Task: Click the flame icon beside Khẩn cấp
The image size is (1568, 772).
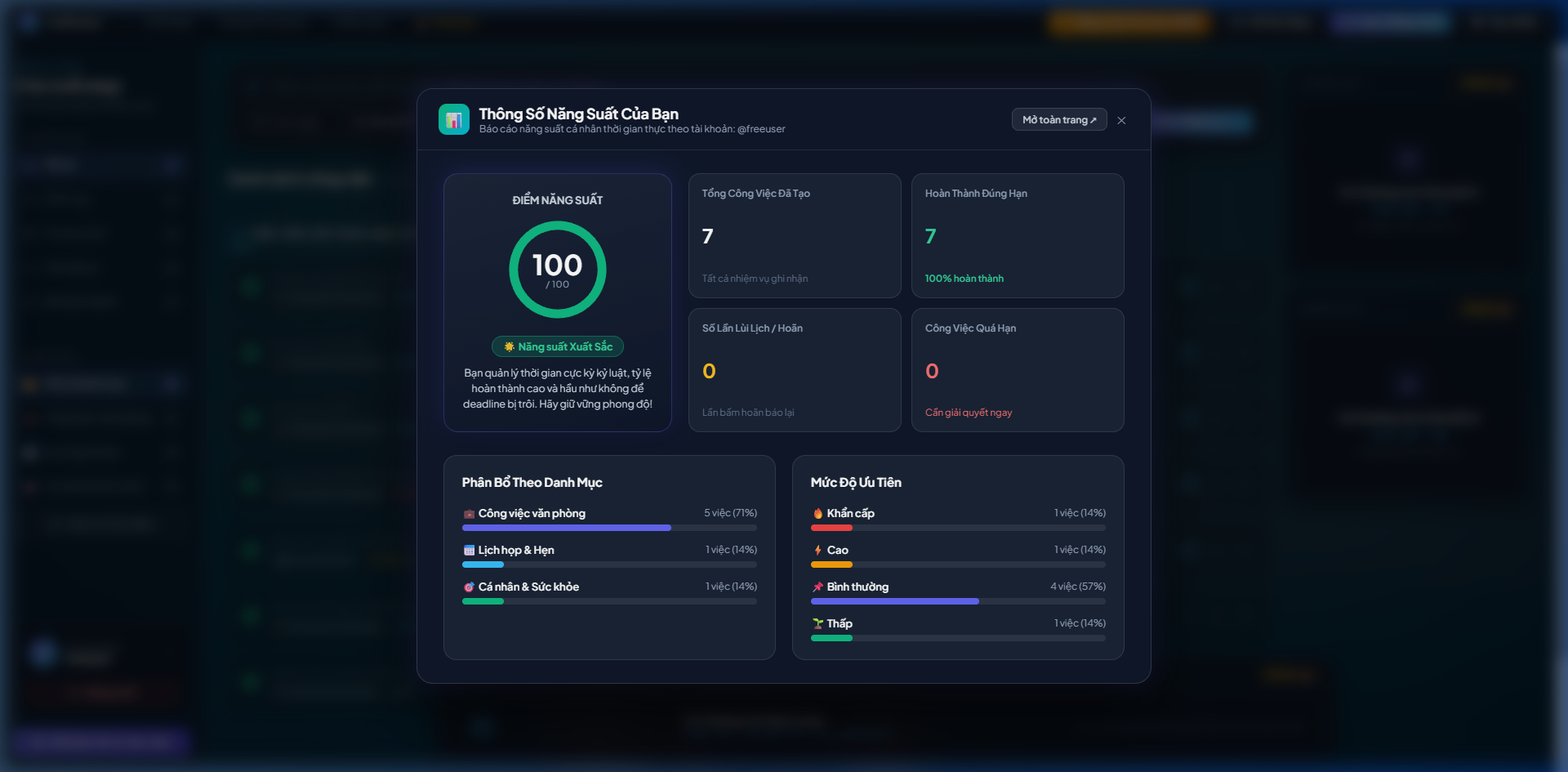Action: pos(817,514)
